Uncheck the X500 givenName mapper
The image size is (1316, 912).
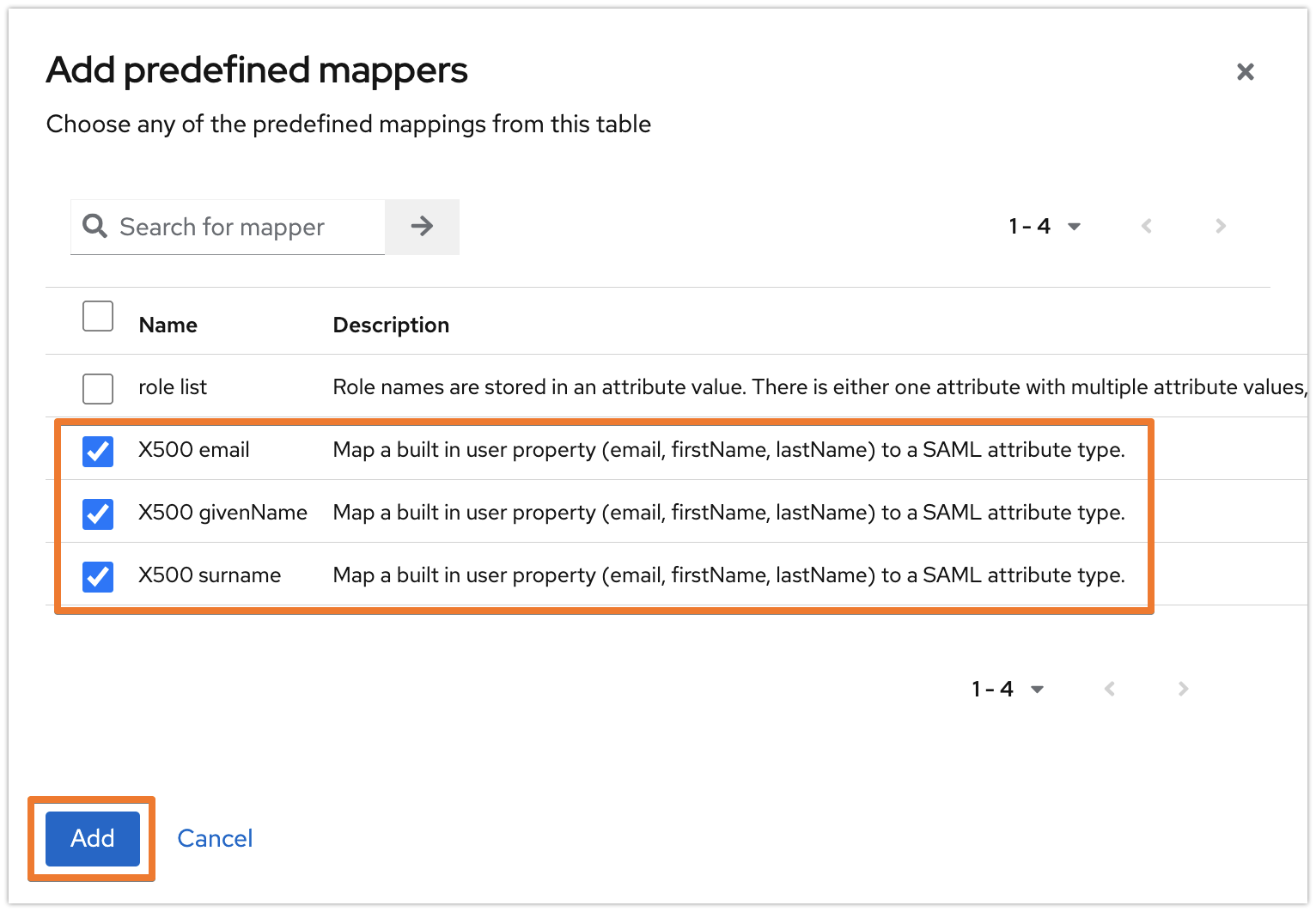point(97,514)
